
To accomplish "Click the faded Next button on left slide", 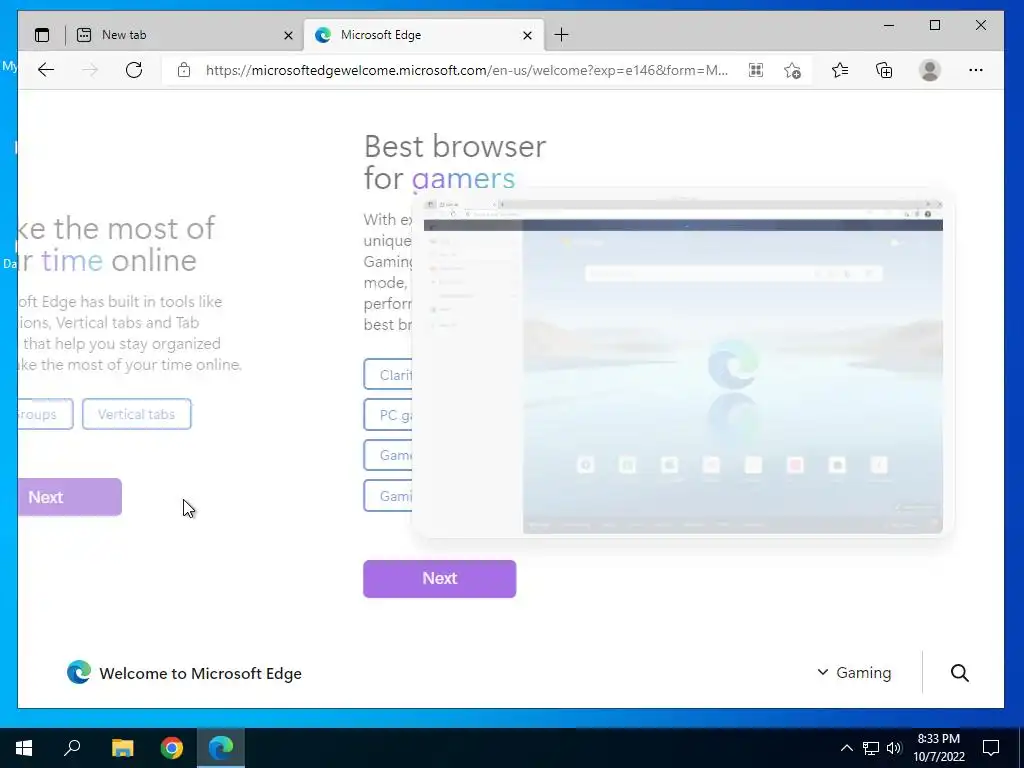I will point(69,497).
